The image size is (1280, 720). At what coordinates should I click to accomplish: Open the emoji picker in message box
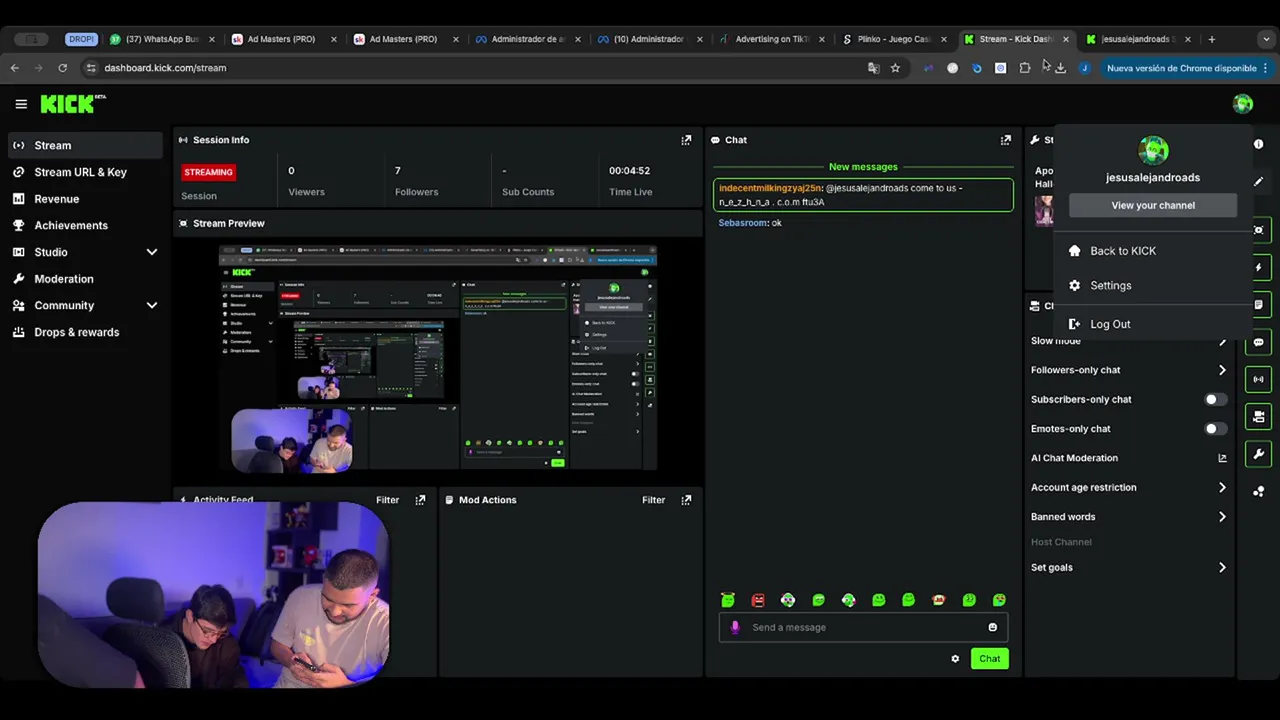(993, 627)
